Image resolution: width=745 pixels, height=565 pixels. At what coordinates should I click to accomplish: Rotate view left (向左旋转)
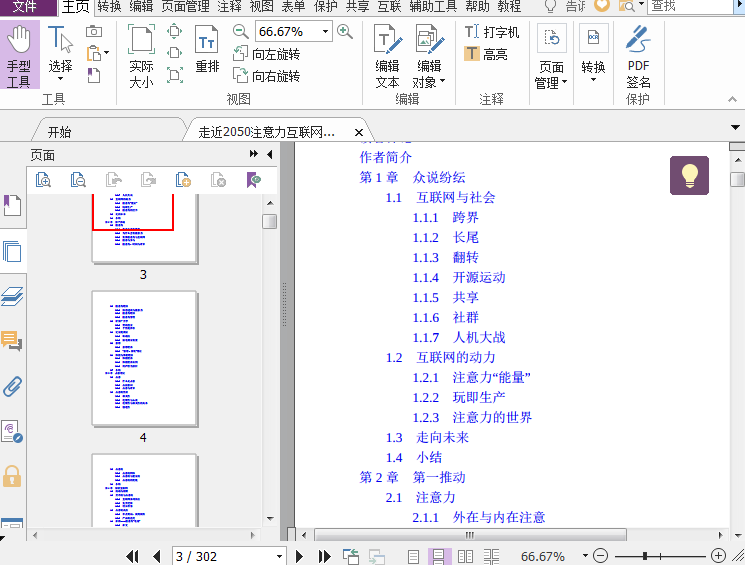[267, 54]
